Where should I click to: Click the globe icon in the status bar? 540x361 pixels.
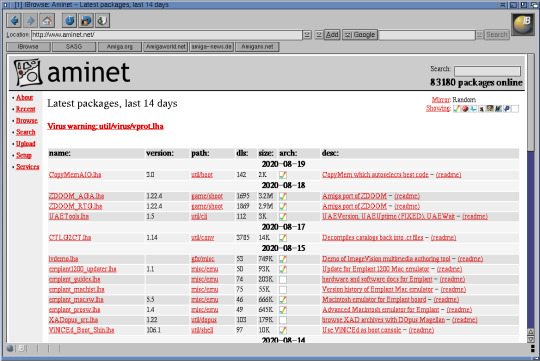tap(10, 349)
